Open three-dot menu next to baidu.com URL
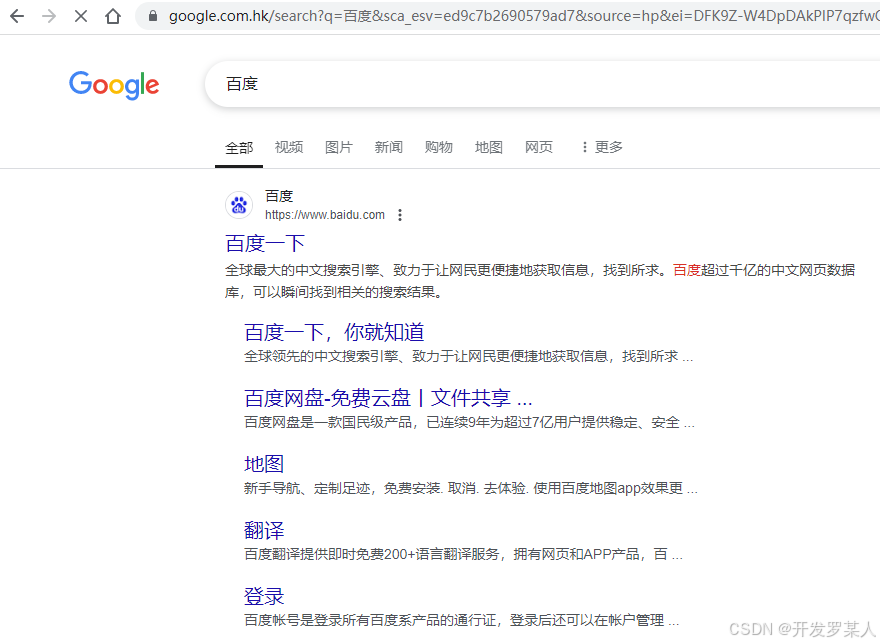The height and width of the screenshot is (644, 880). point(400,215)
